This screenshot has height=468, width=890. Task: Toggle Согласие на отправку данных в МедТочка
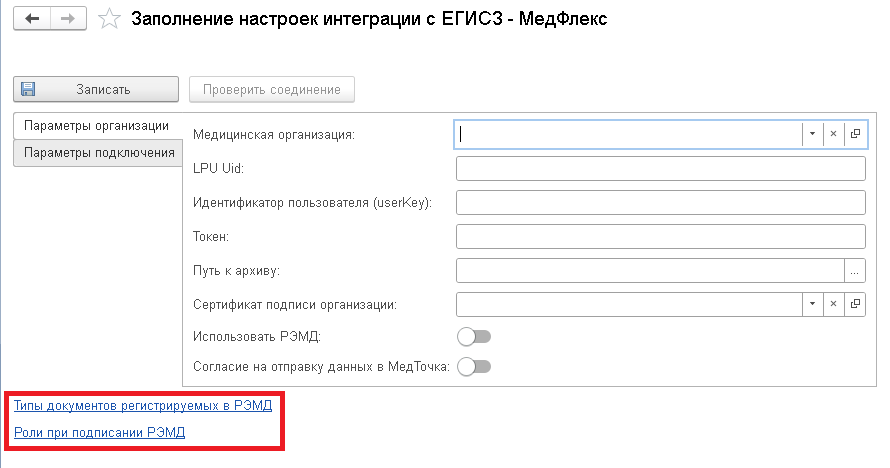pos(474,367)
